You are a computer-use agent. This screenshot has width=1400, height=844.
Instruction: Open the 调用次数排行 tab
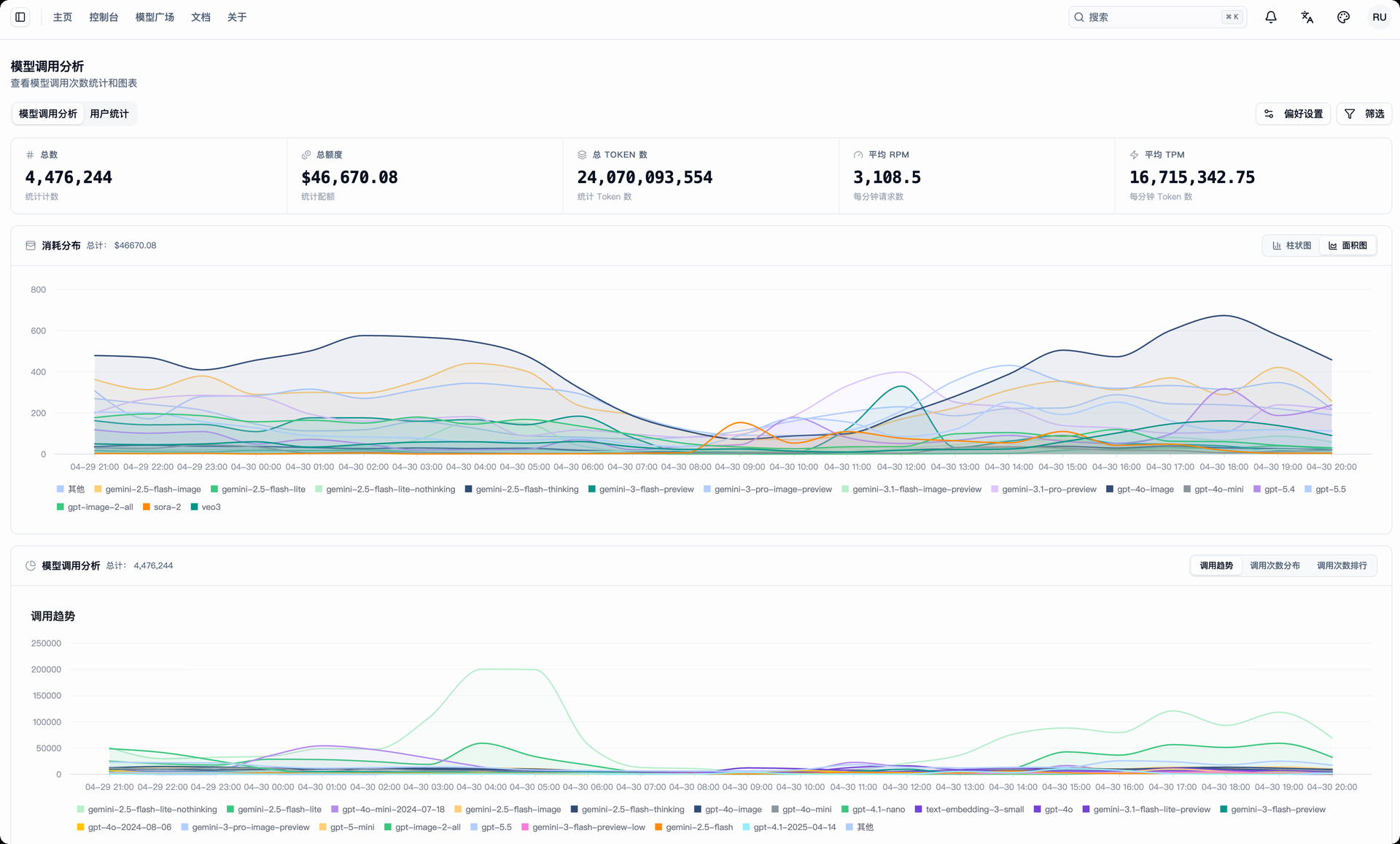[x=1342, y=565]
